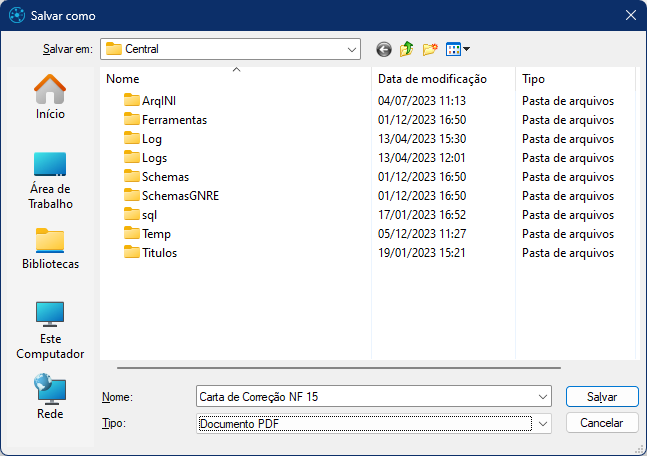Select the Ferramentas folder icon
The height and width of the screenshot is (456, 647).
coord(132,119)
